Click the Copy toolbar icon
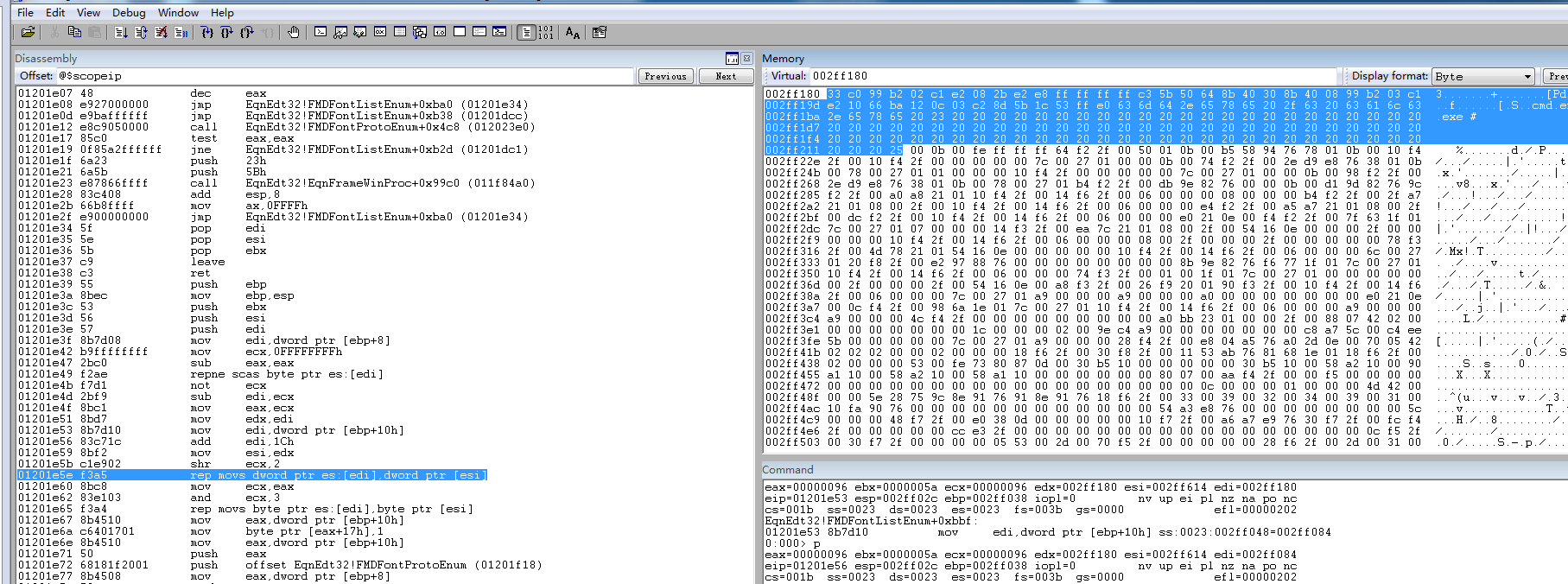This screenshot has width=1568, height=584. [x=74, y=33]
